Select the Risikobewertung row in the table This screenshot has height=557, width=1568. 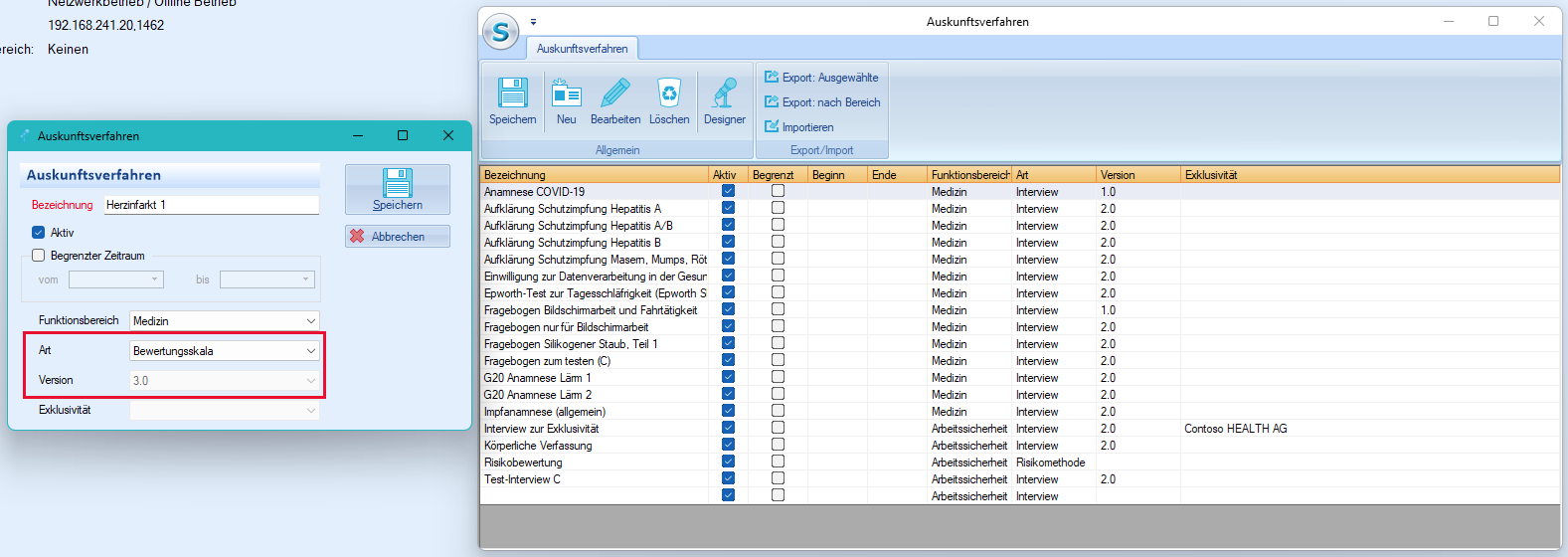click(x=523, y=463)
